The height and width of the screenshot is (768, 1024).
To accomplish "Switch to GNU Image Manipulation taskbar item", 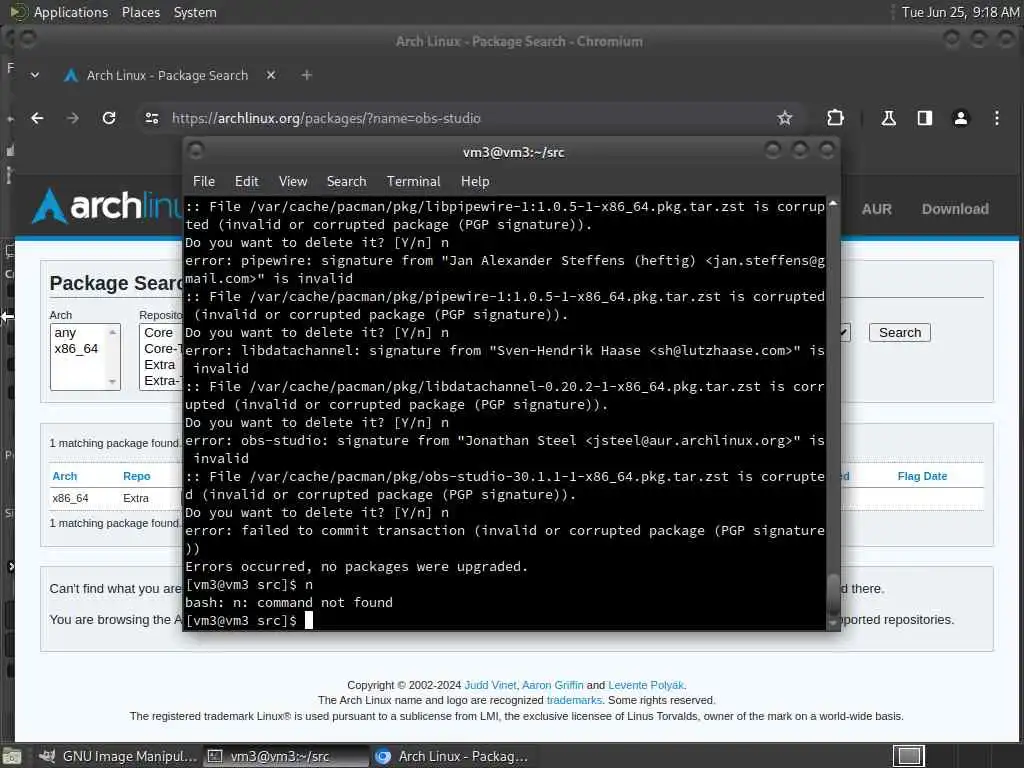I will point(118,756).
